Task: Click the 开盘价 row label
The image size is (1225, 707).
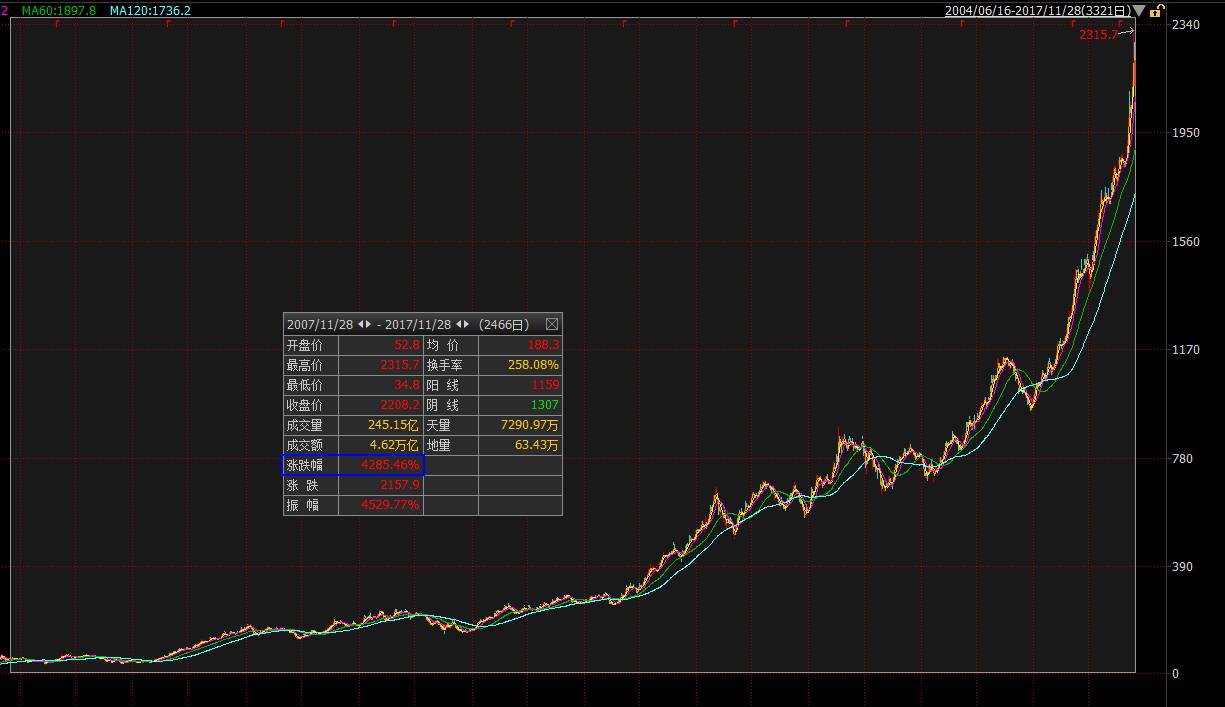Action: coord(305,345)
